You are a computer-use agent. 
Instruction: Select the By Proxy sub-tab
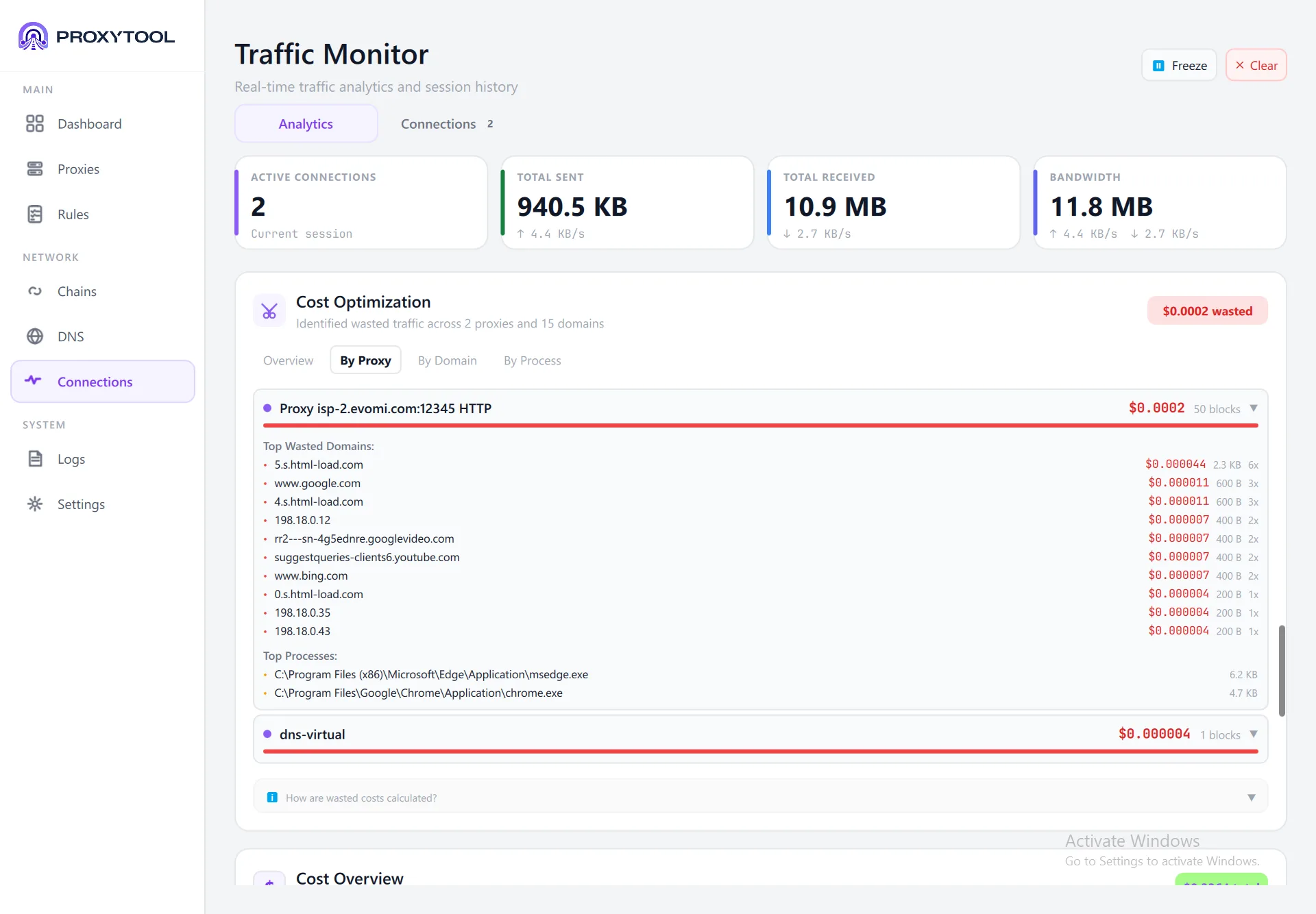[x=365, y=360]
